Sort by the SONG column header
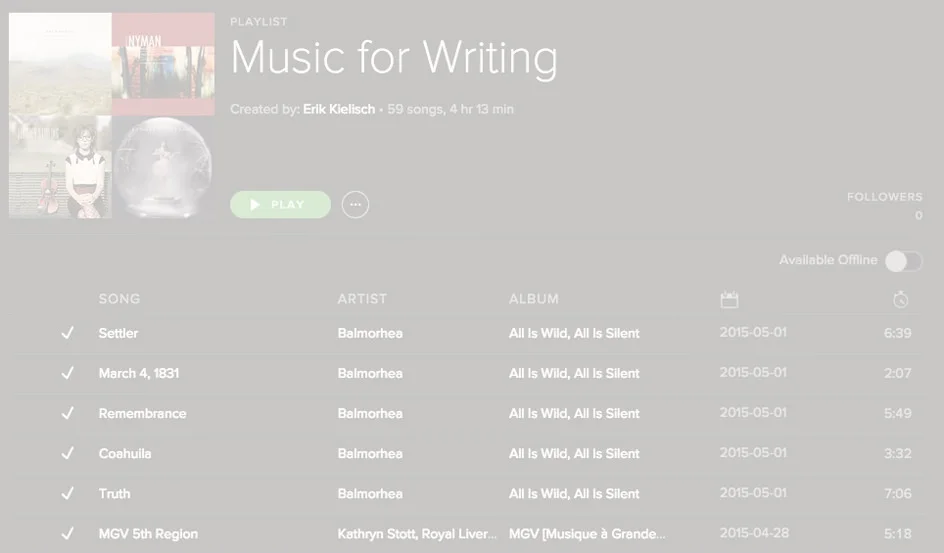This screenshot has height=553, width=944. [119, 299]
